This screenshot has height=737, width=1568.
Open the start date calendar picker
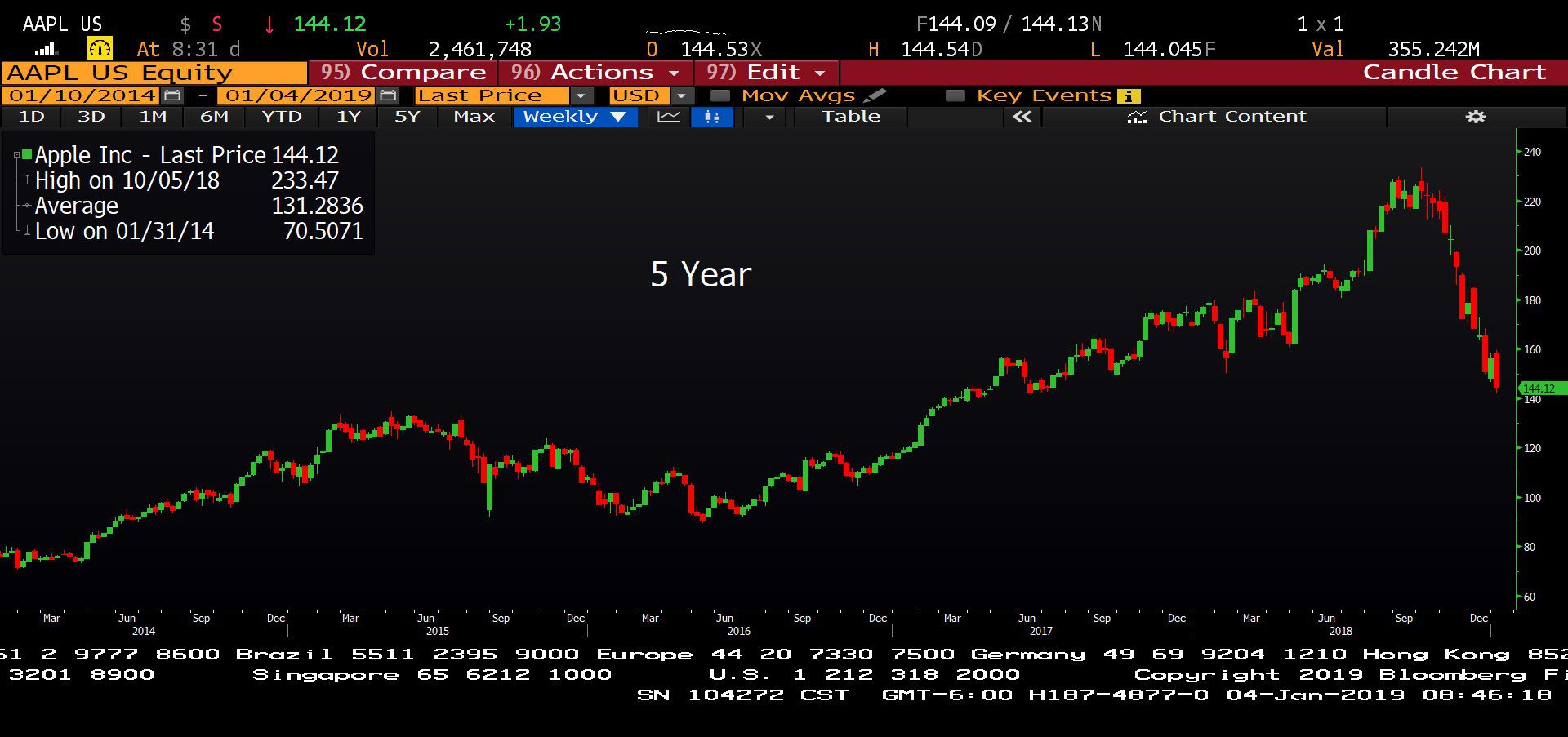pos(172,95)
